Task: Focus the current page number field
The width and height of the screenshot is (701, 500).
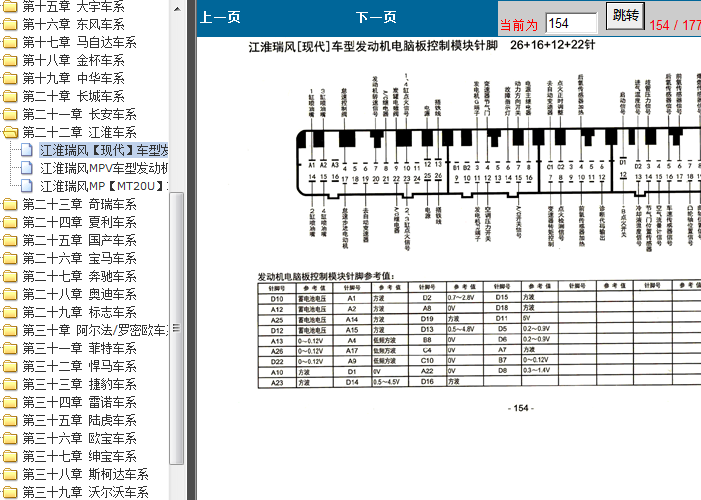Action: point(571,23)
